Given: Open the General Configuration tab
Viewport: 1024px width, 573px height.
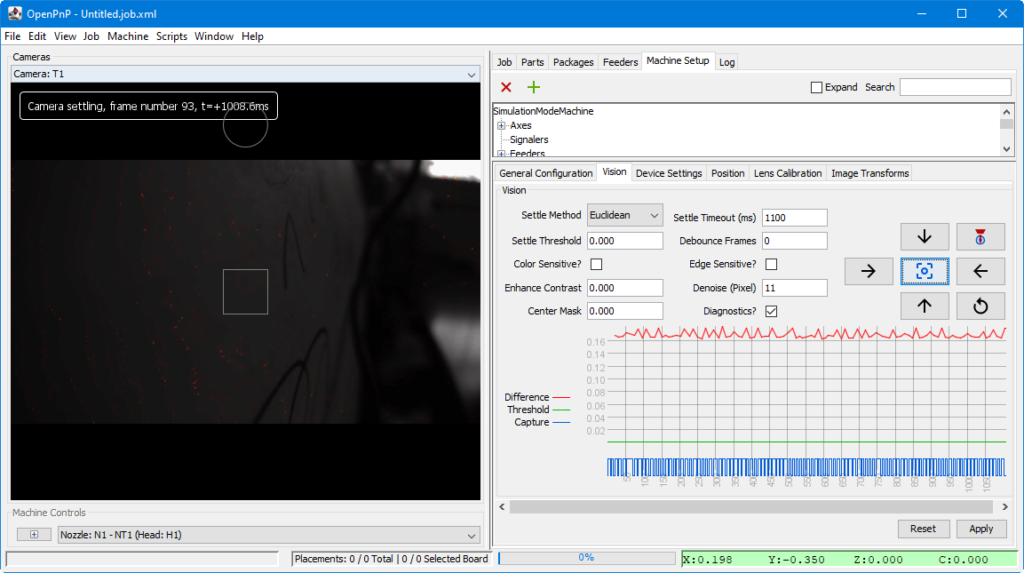Looking at the screenshot, I should [545, 173].
